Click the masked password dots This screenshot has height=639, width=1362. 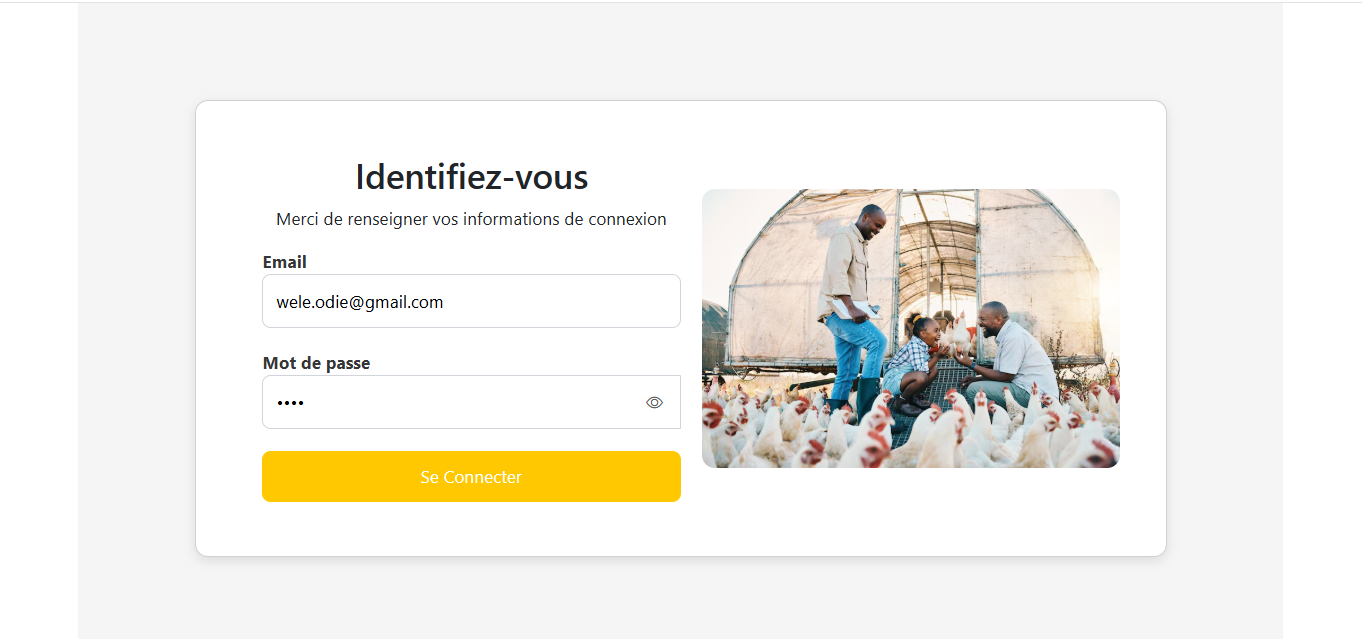coord(290,403)
